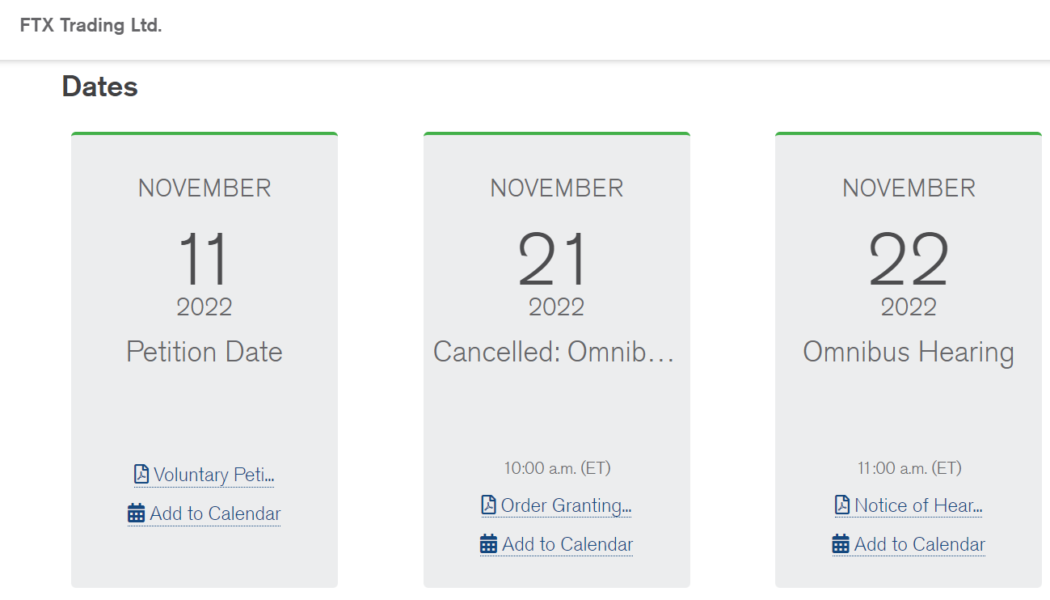Click the truncated Cancelled: Omnibus title
The height and width of the screenshot is (600, 1050).
point(556,352)
